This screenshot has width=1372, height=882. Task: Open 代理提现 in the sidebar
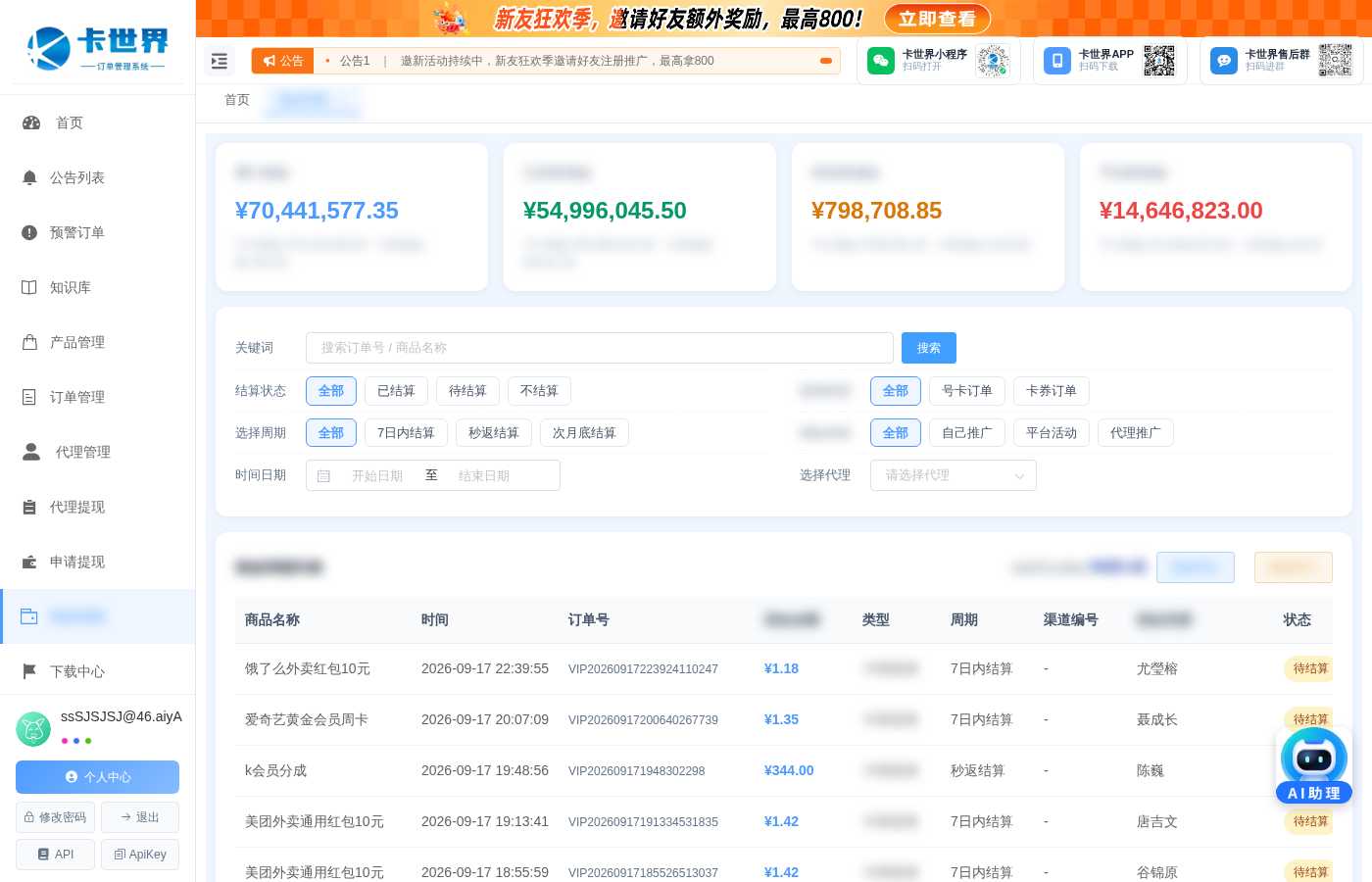pyautogui.click(x=98, y=507)
